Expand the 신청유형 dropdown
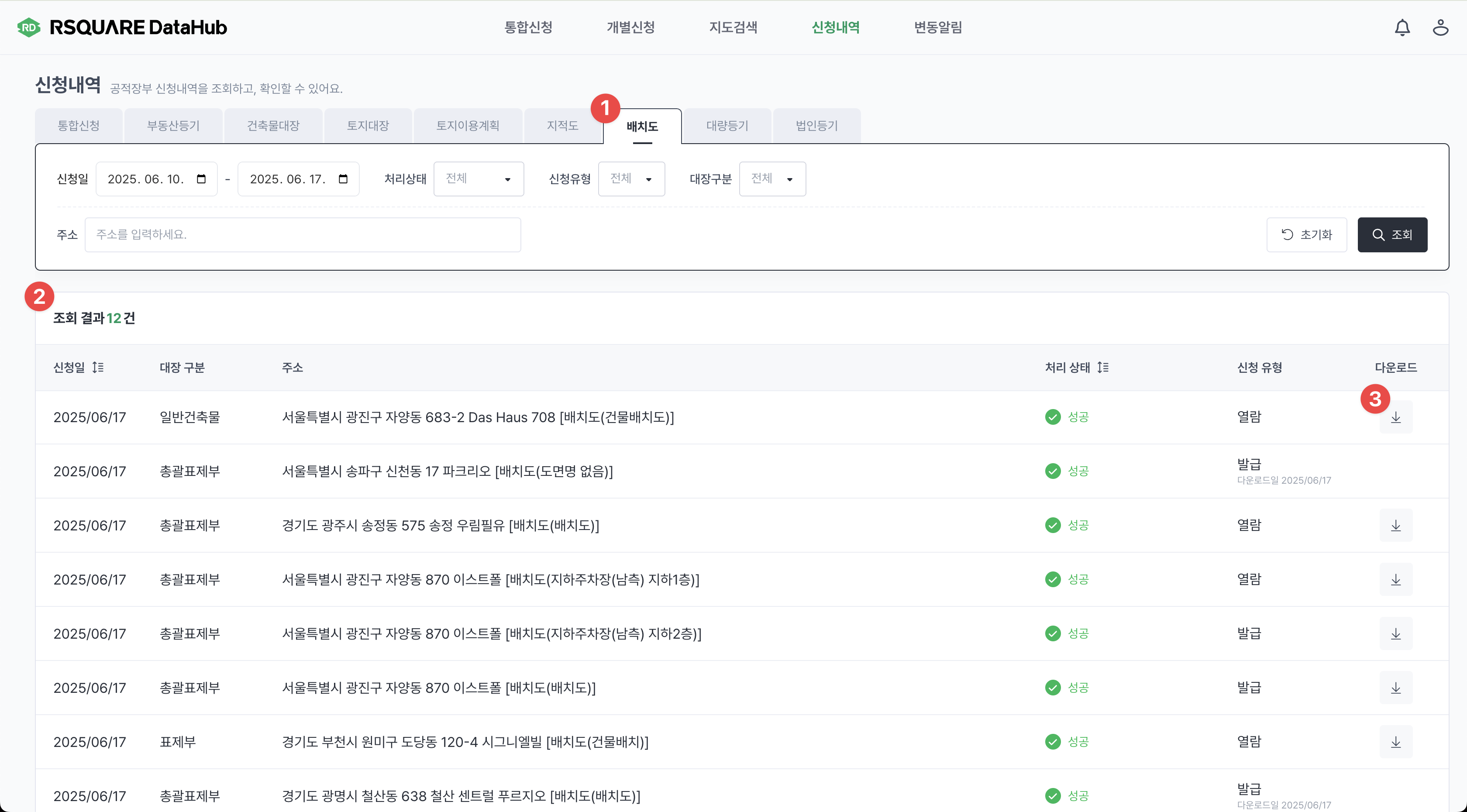Viewport: 1467px width, 812px height. pos(631,179)
